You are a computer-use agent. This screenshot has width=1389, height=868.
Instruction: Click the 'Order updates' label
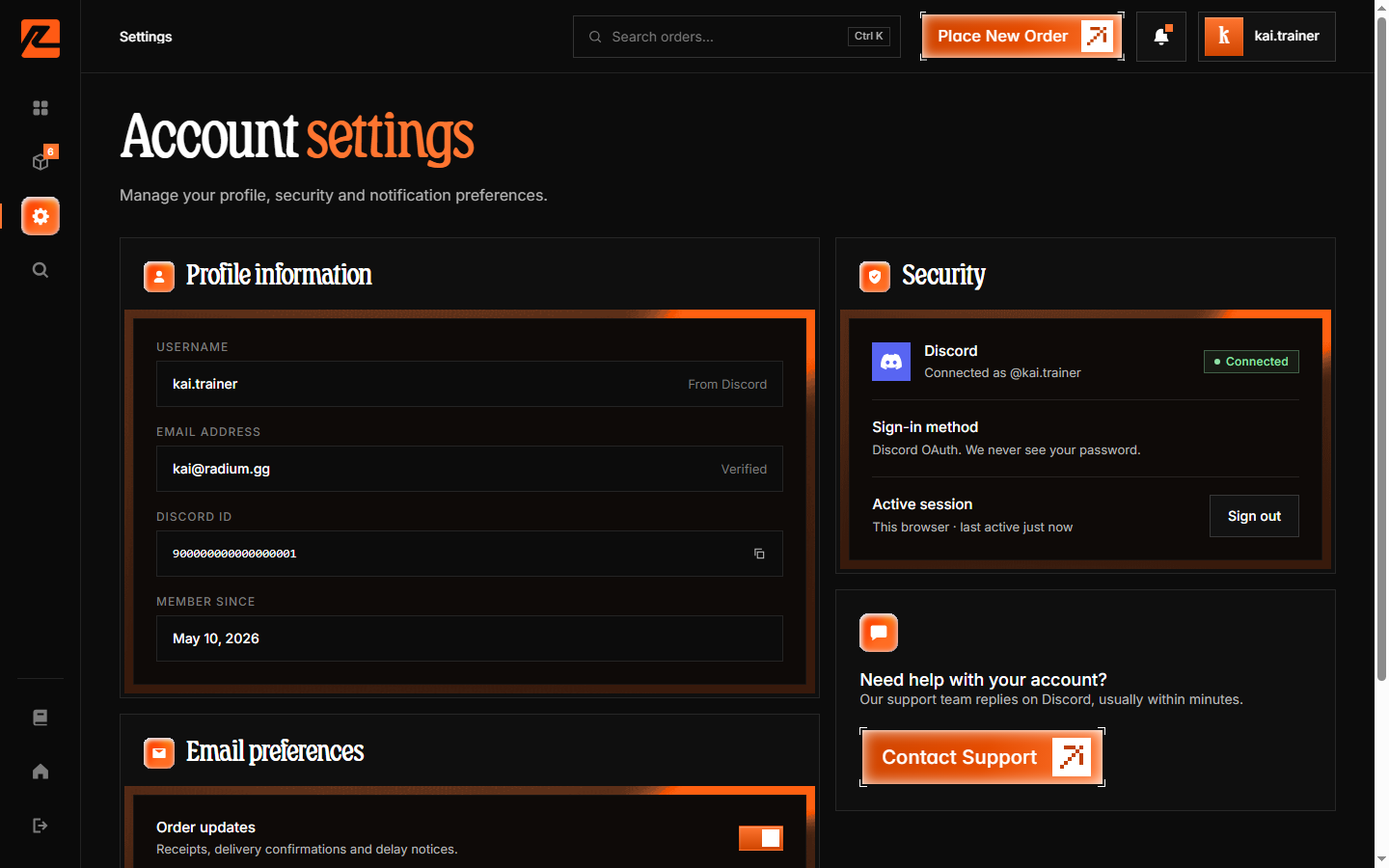coord(205,827)
